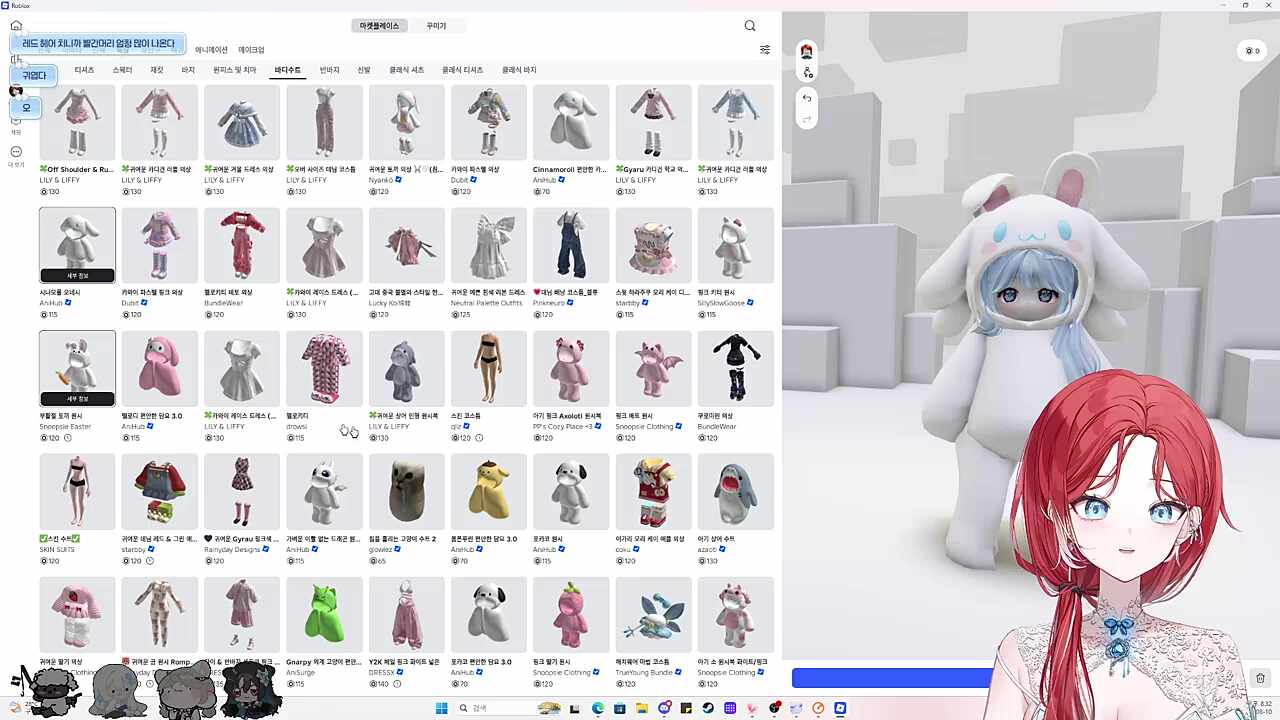Click the 스킨 코스튬 item title
1280x720 pixels.
[x=466, y=415]
